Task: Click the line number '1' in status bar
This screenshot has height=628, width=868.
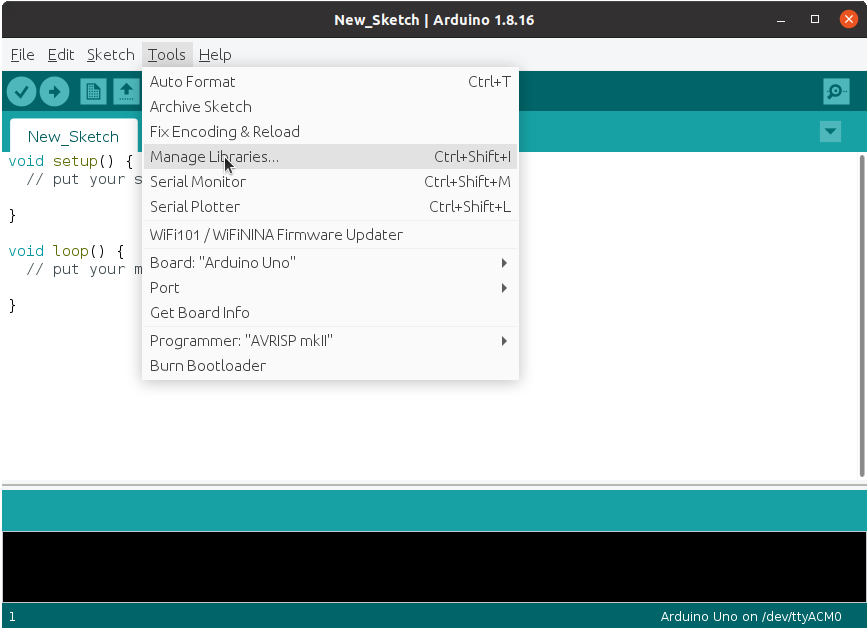Action: (12, 616)
